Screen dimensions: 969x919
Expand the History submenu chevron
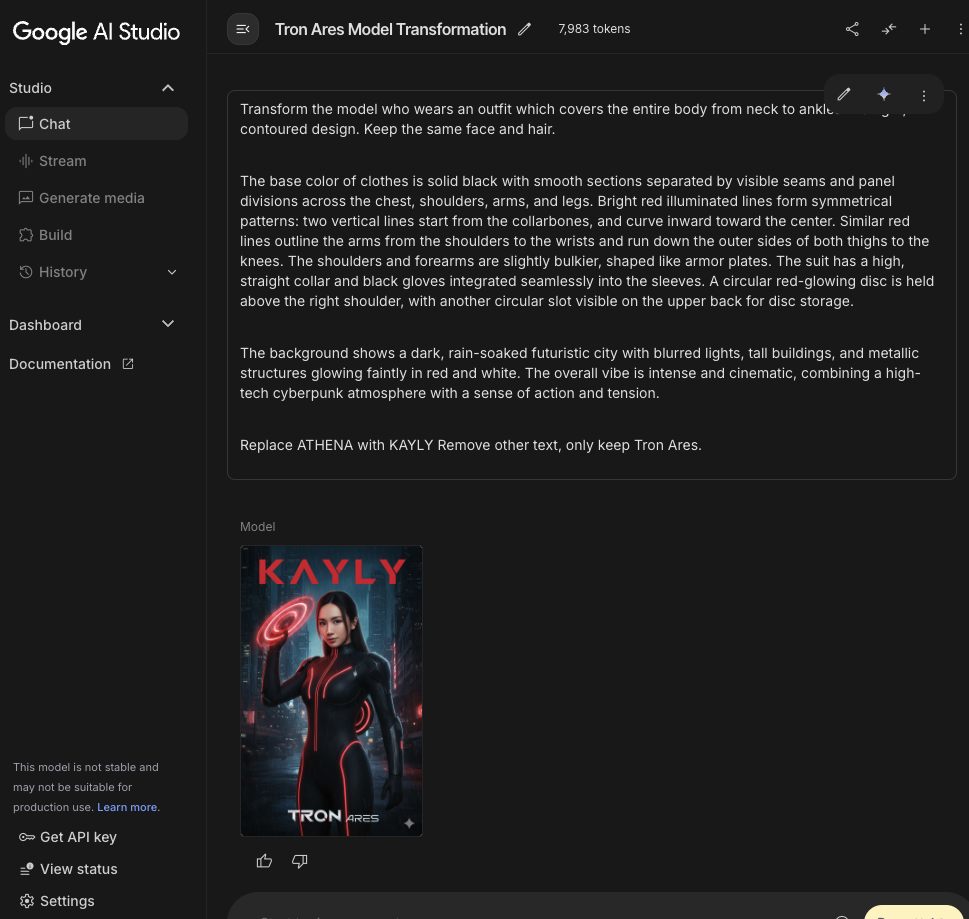[x=172, y=272]
